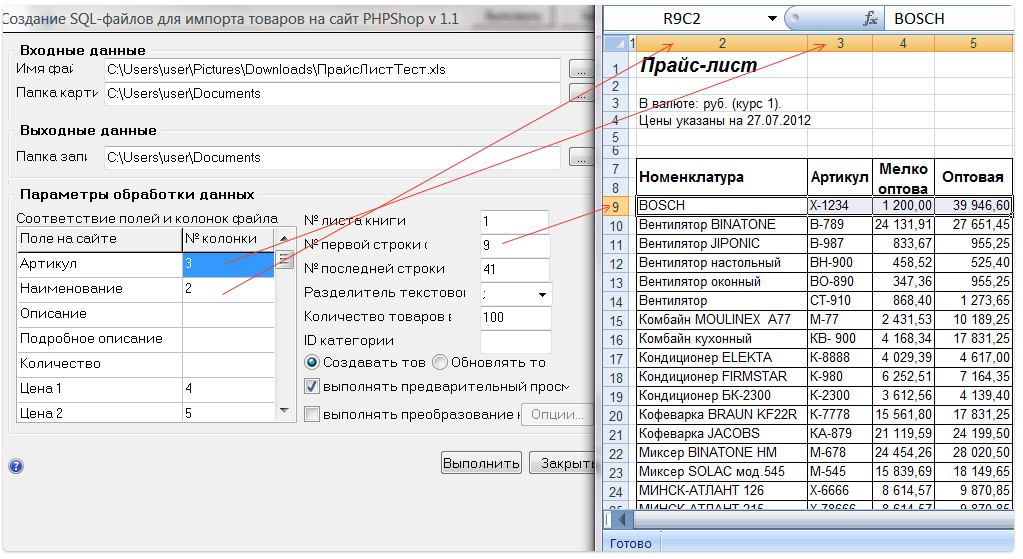Click the field table scroll-up arrow

[284, 239]
